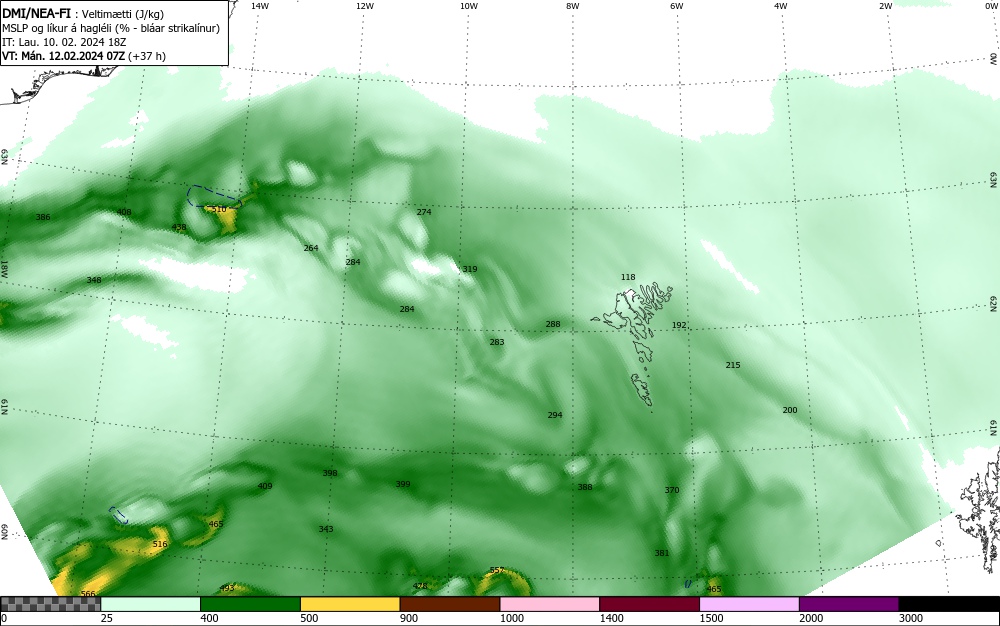Image resolution: width=1000 pixels, height=626 pixels.
Task: Click the 'VT: Mán. 12.02.2024 07Z' valid time
Action: point(64,56)
